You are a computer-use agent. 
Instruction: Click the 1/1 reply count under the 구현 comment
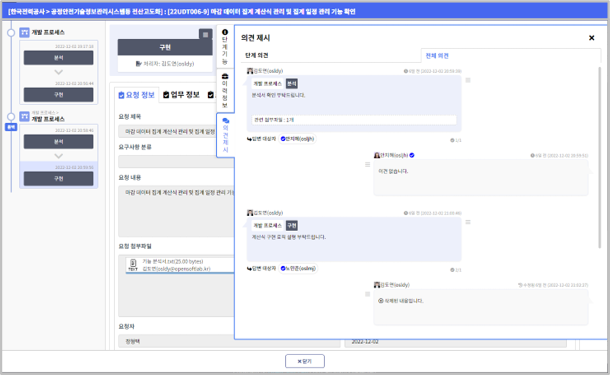pos(456,270)
